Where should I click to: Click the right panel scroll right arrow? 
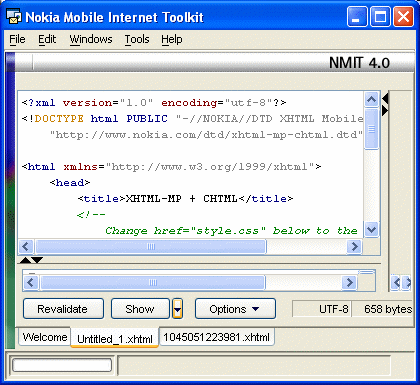pos(407,283)
